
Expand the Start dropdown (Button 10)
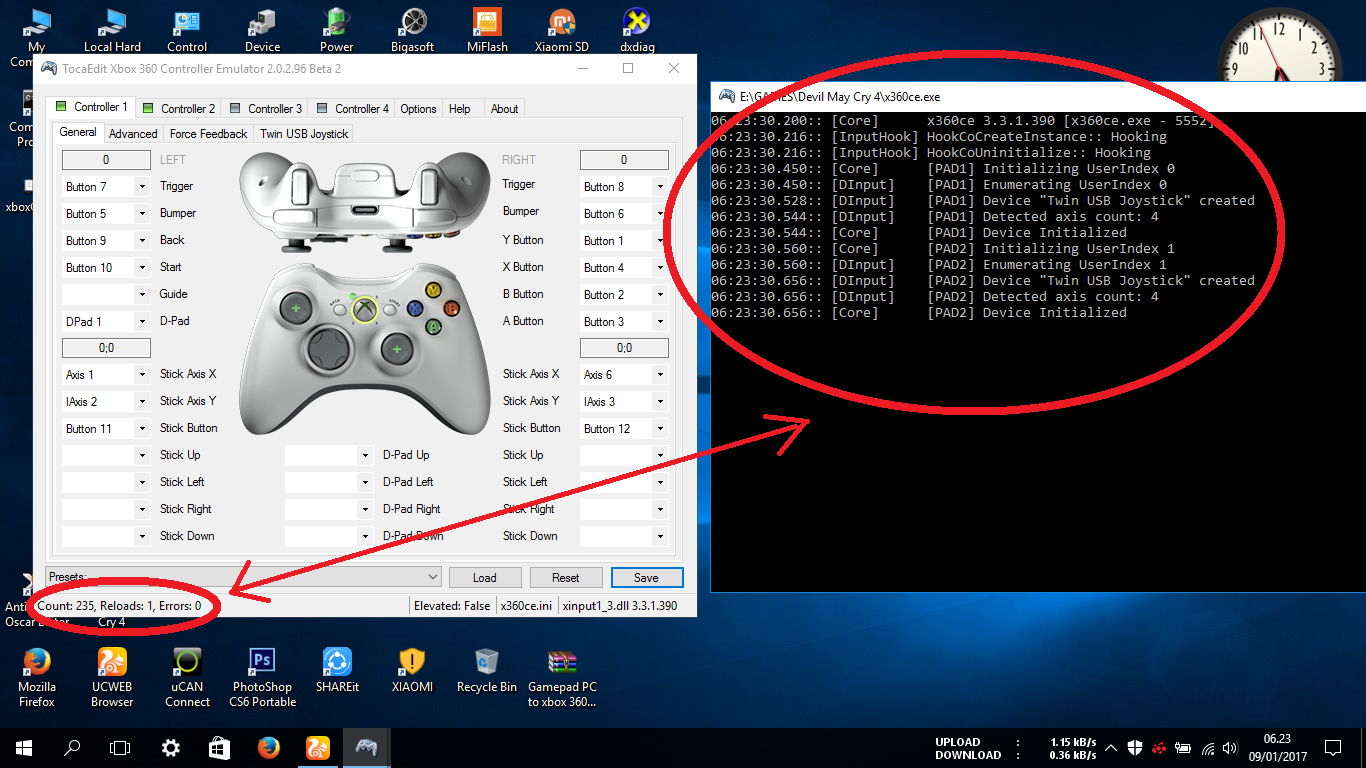pos(142,268)
